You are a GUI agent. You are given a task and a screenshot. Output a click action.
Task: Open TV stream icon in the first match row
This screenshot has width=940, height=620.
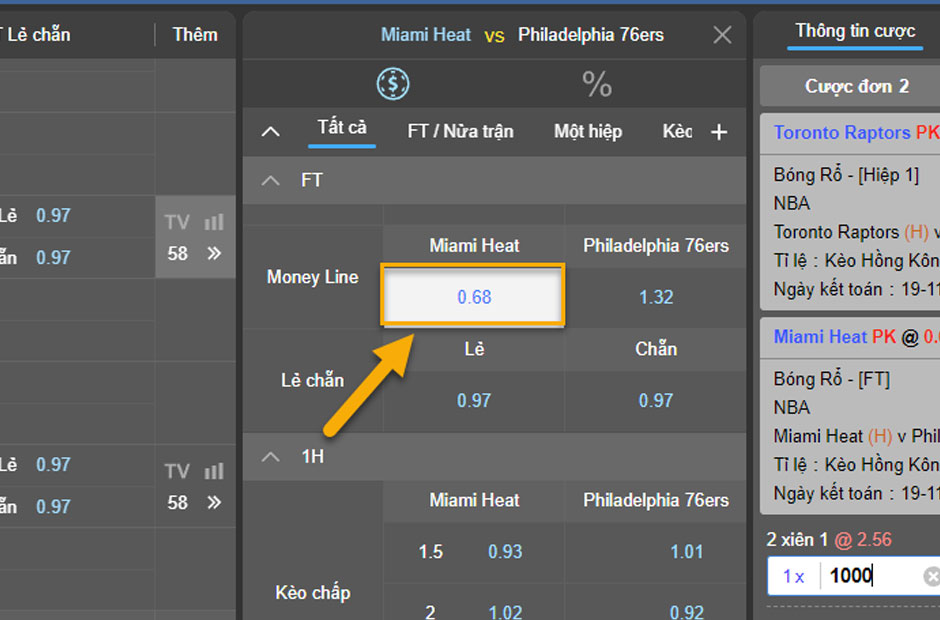(177, 222)
